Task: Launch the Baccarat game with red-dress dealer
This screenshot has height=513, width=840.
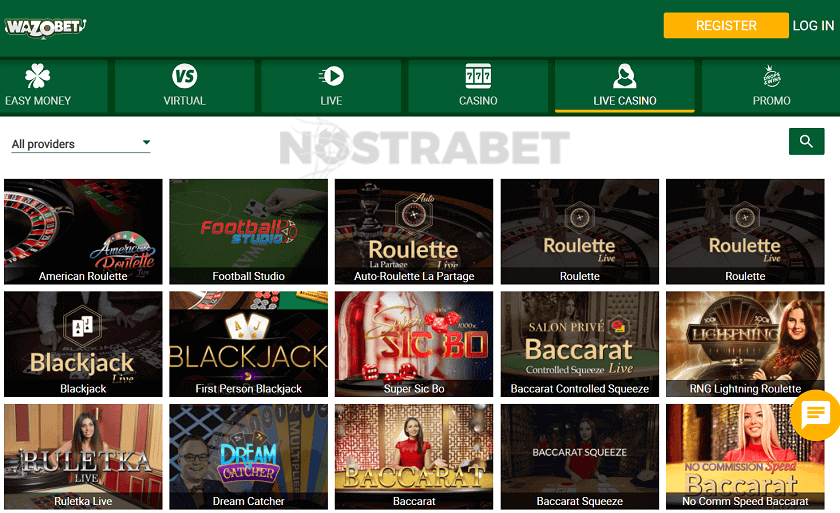Action: pos(414,456)
